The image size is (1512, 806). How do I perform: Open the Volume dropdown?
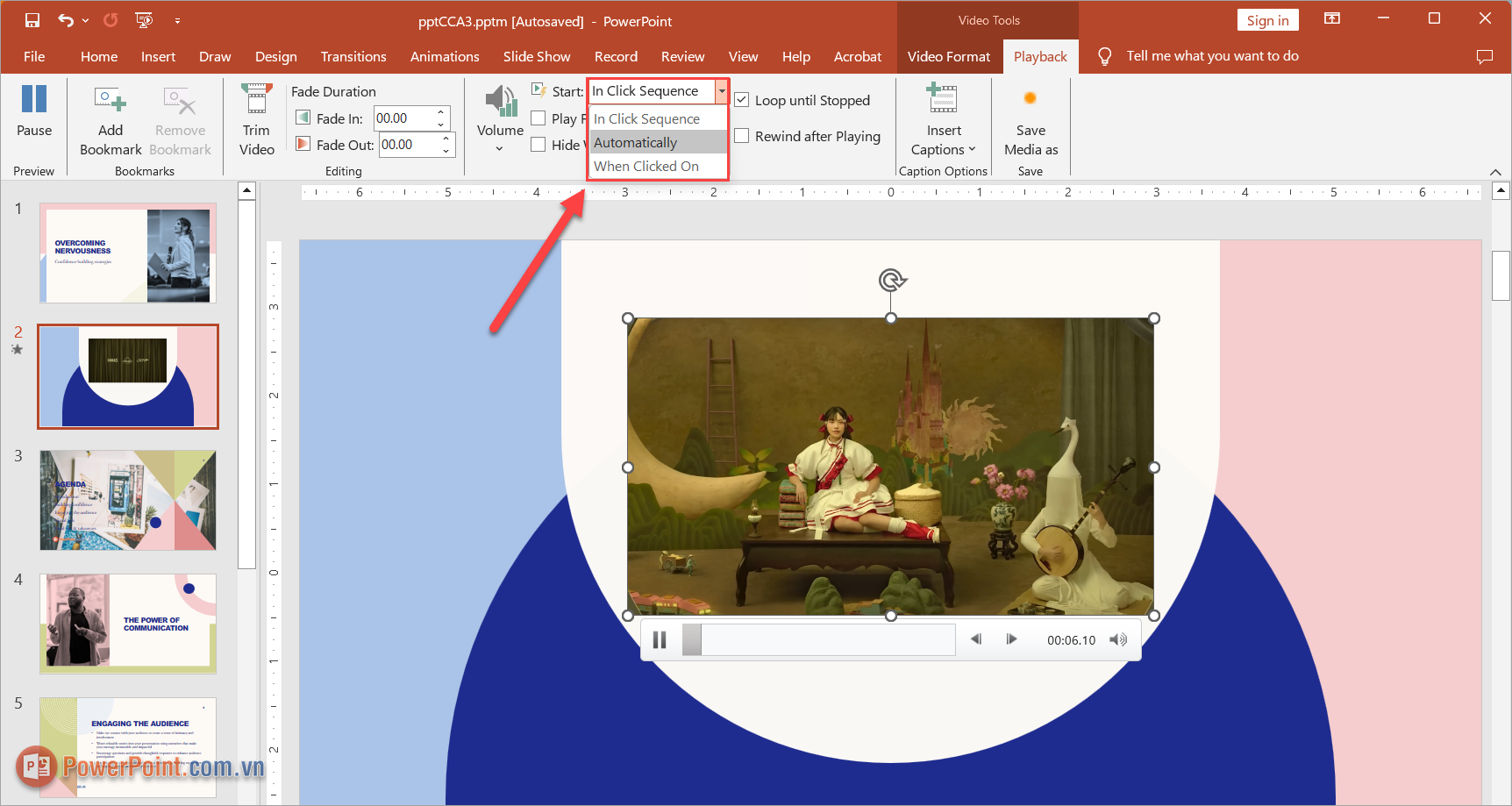point(500,119)
